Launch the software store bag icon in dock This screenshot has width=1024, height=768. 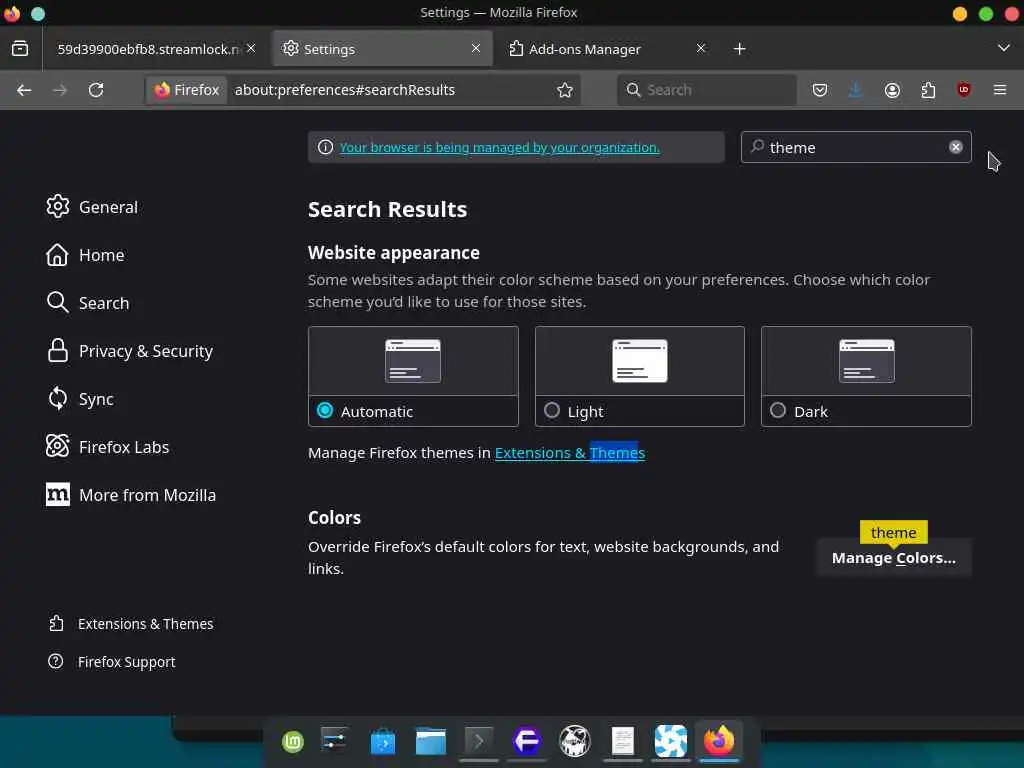(383, 742)
